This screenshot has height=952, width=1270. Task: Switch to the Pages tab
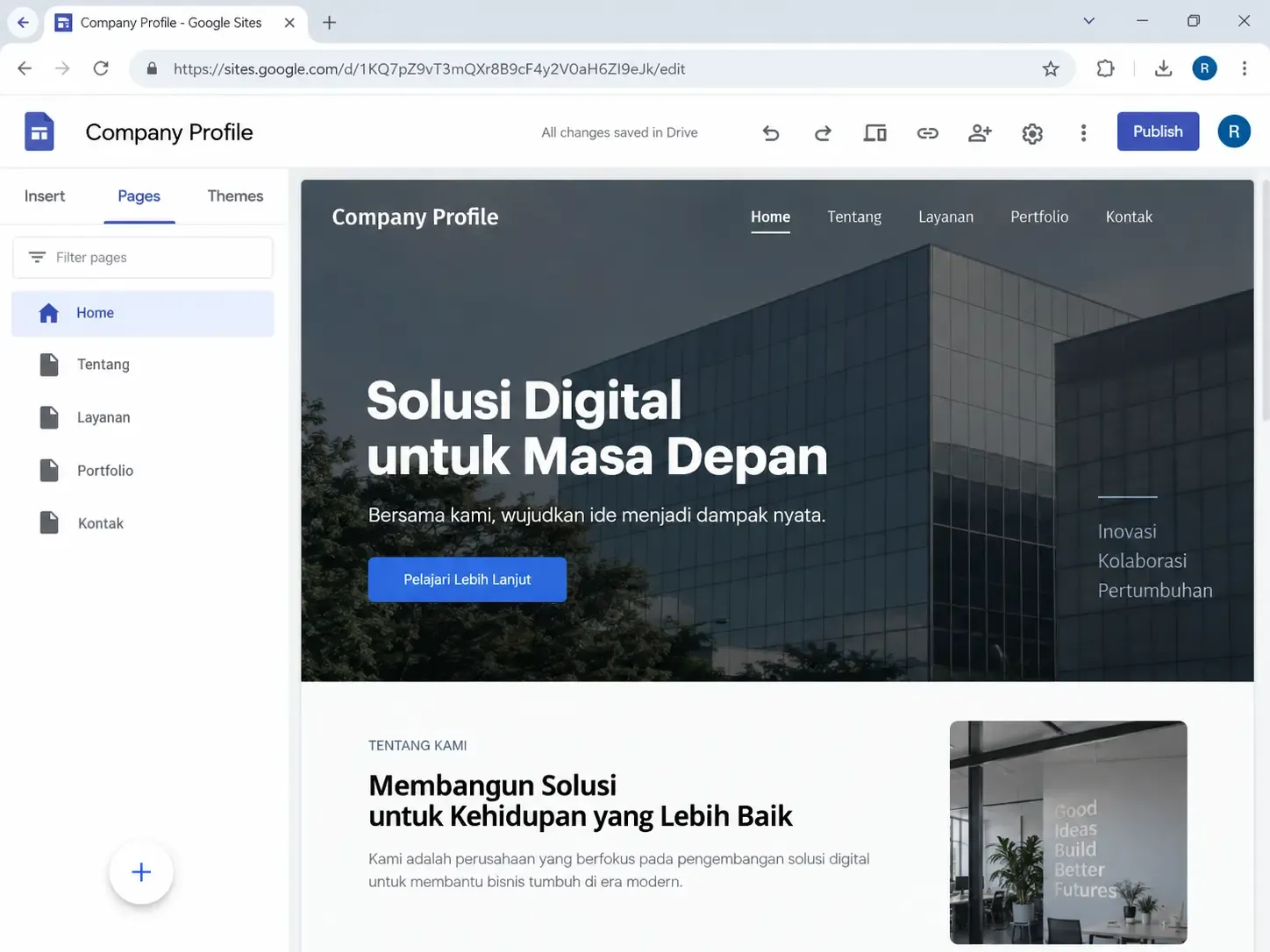point(139,196)
